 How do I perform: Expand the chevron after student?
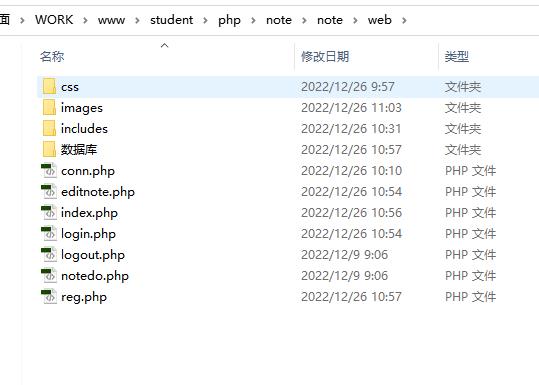[x=205, y=21]
